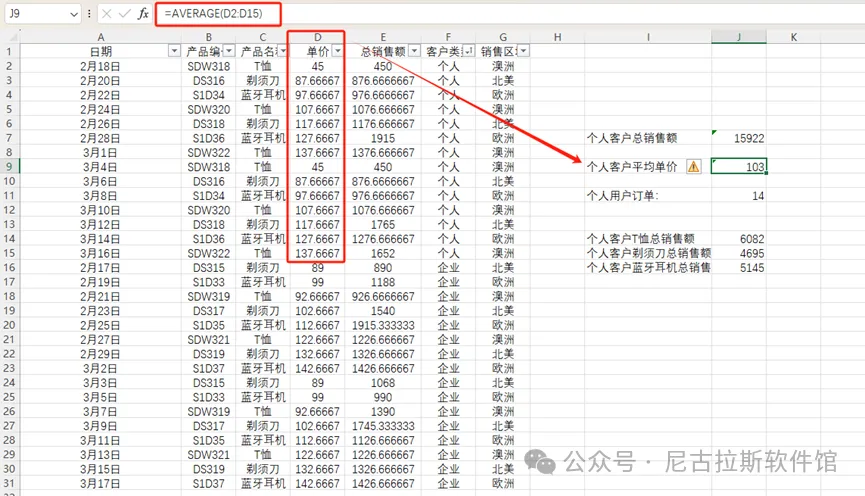Select the date cell 3月16日
Image resolution: width=865 pixels, height=496 pixels.
(100, 253)
